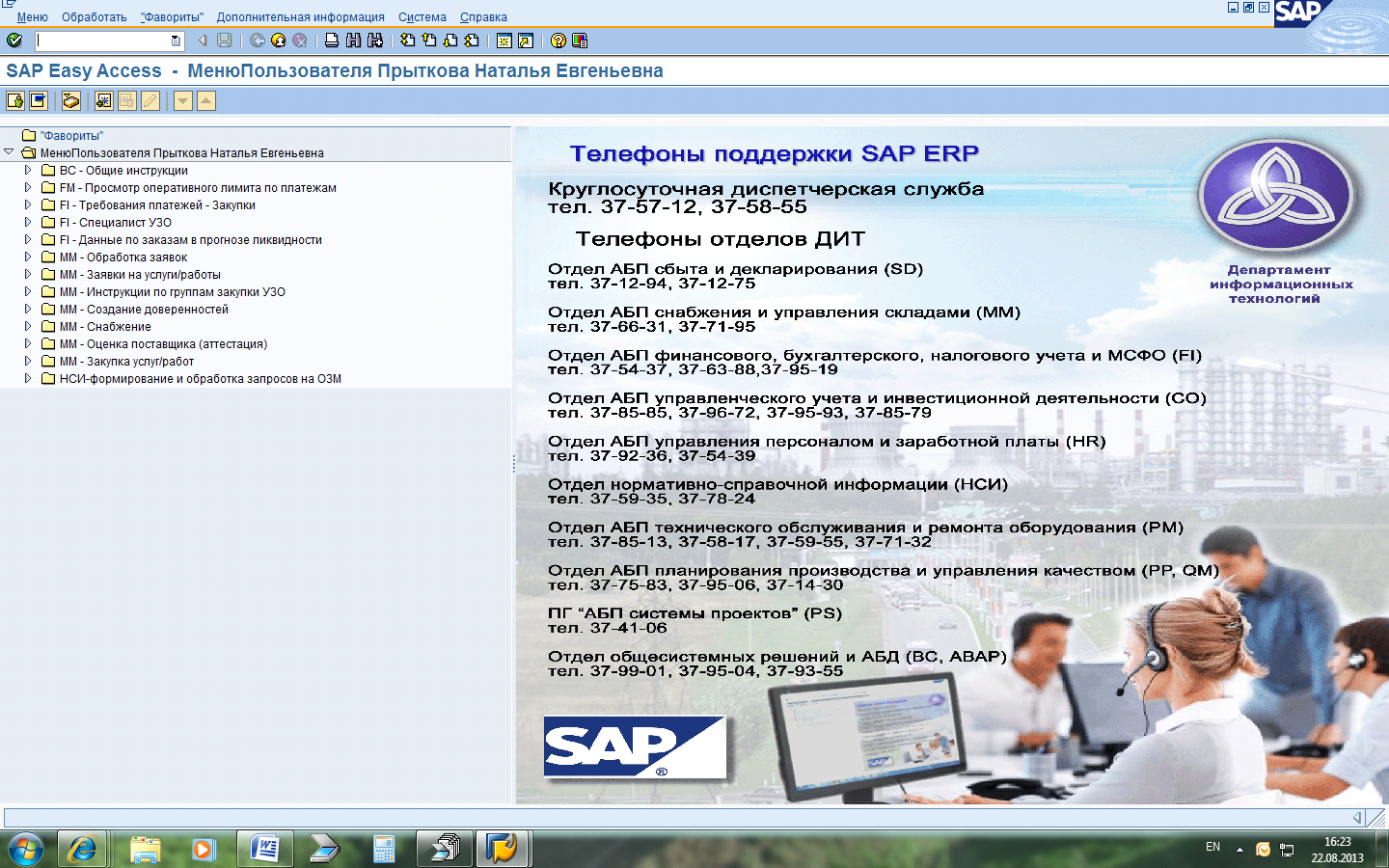Image resolution: width=1389 pixels, height=868 pixels.
Task: Expand MM - Заявки на услуги/работы node
Action: [x=28, y=274]
